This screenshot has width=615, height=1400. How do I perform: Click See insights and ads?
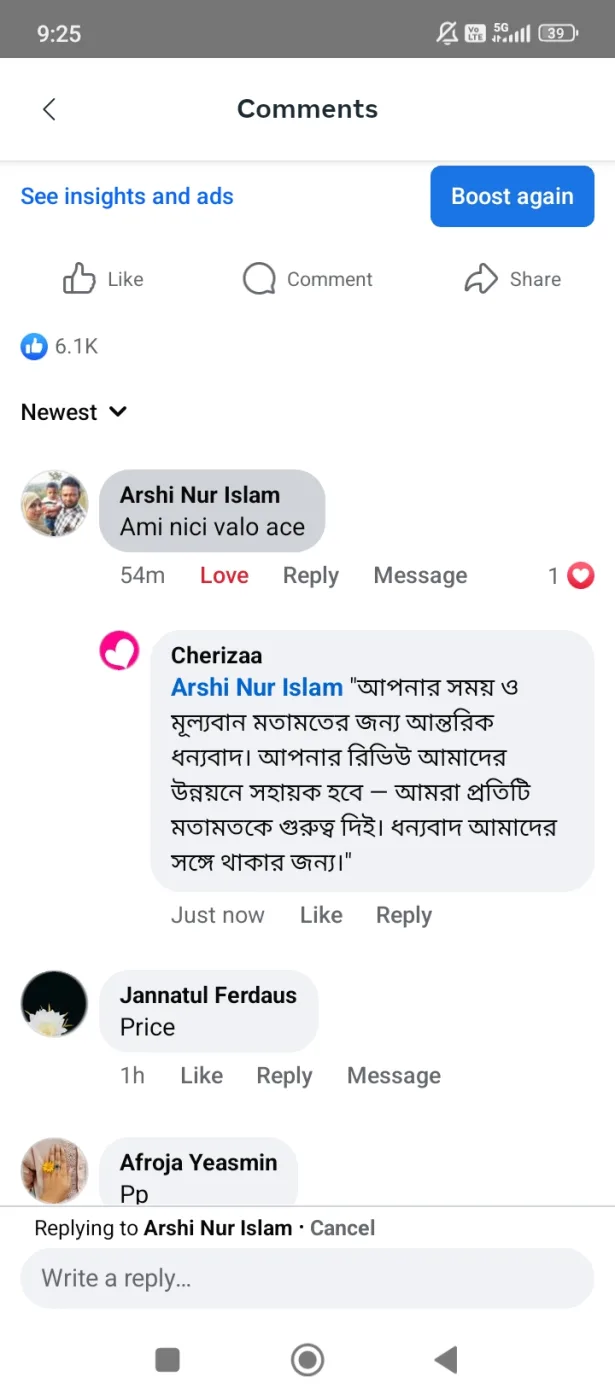coord(127,196)
